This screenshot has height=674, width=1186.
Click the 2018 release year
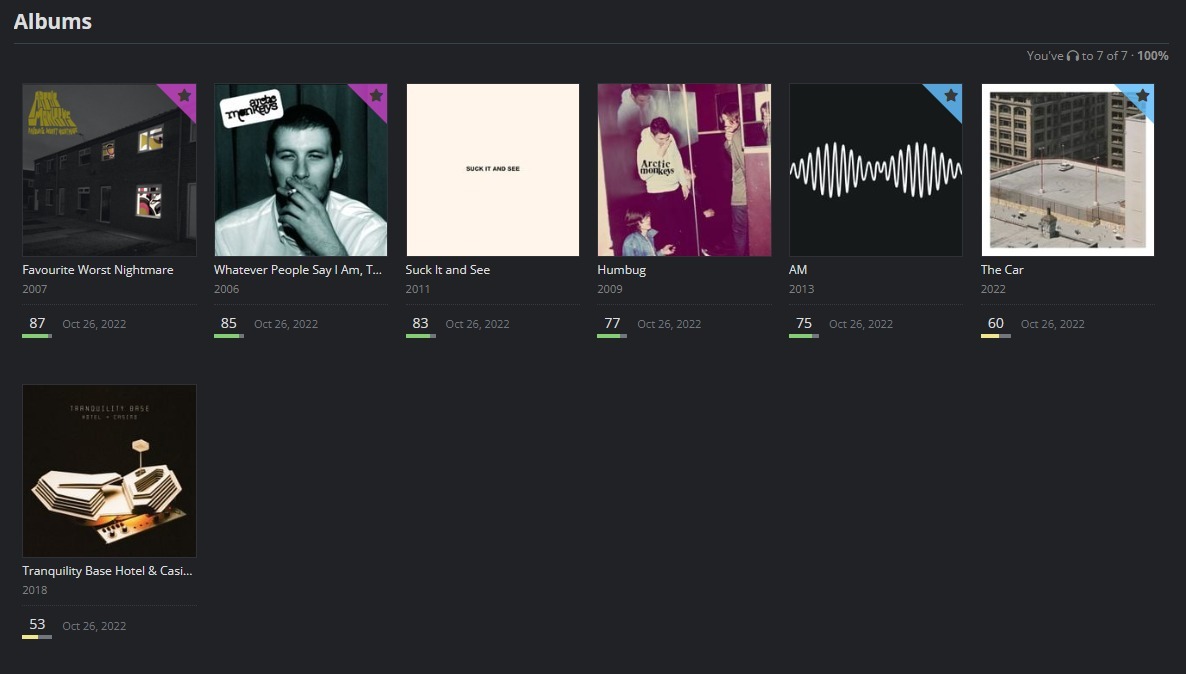point(35,590)
